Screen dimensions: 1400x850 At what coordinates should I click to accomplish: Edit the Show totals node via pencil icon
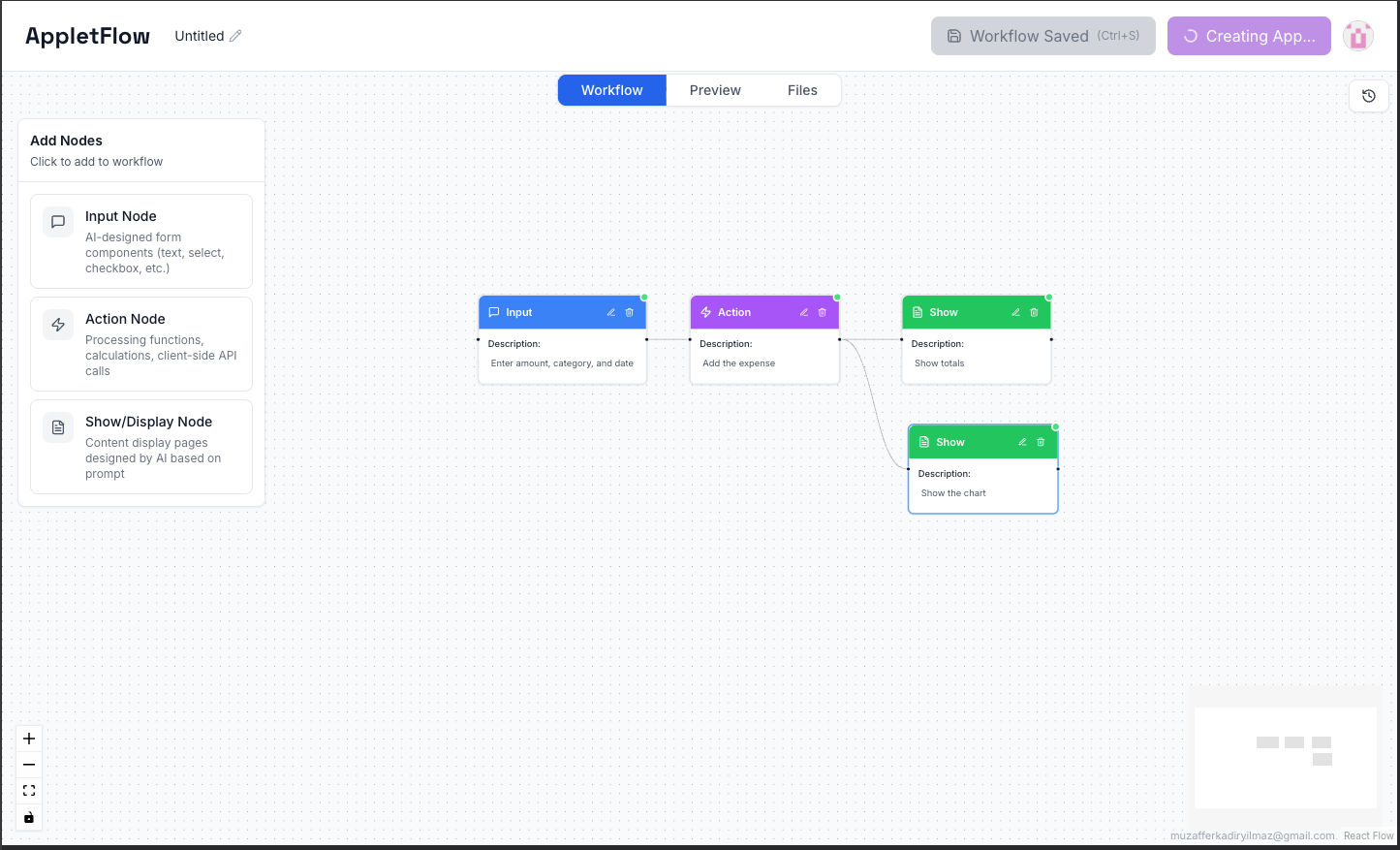[1014, 312]
